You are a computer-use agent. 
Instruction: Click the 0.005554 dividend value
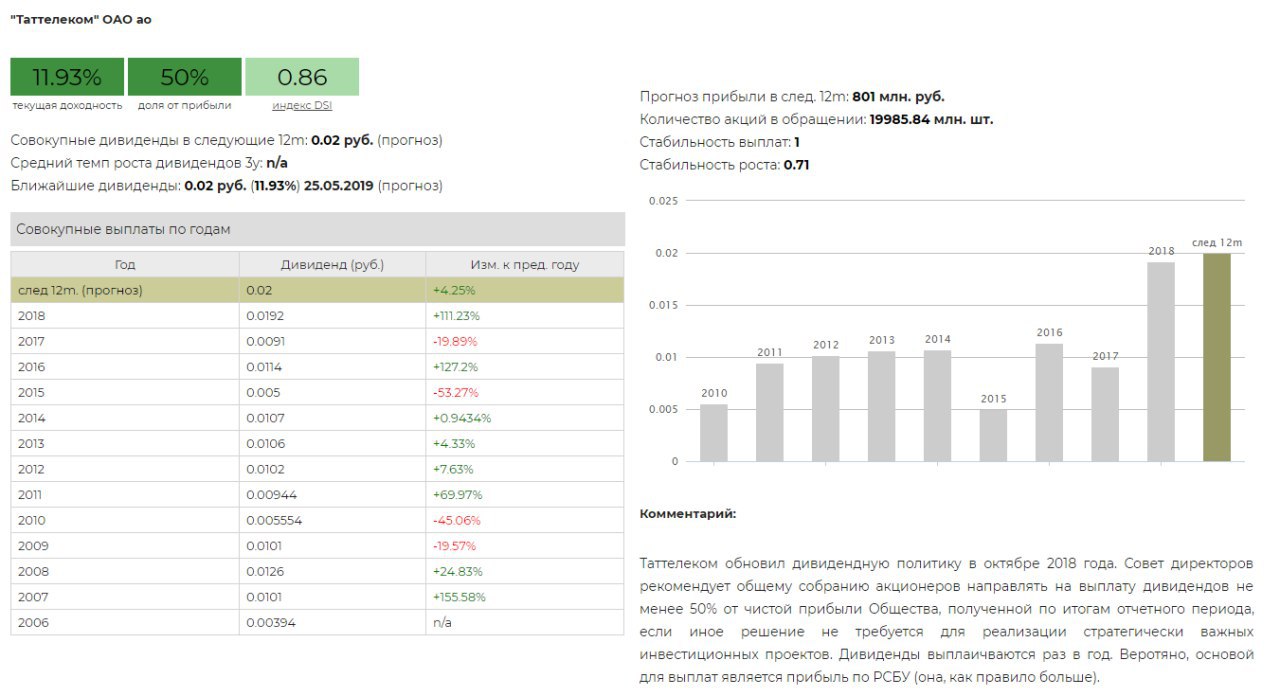pos(274,520)
